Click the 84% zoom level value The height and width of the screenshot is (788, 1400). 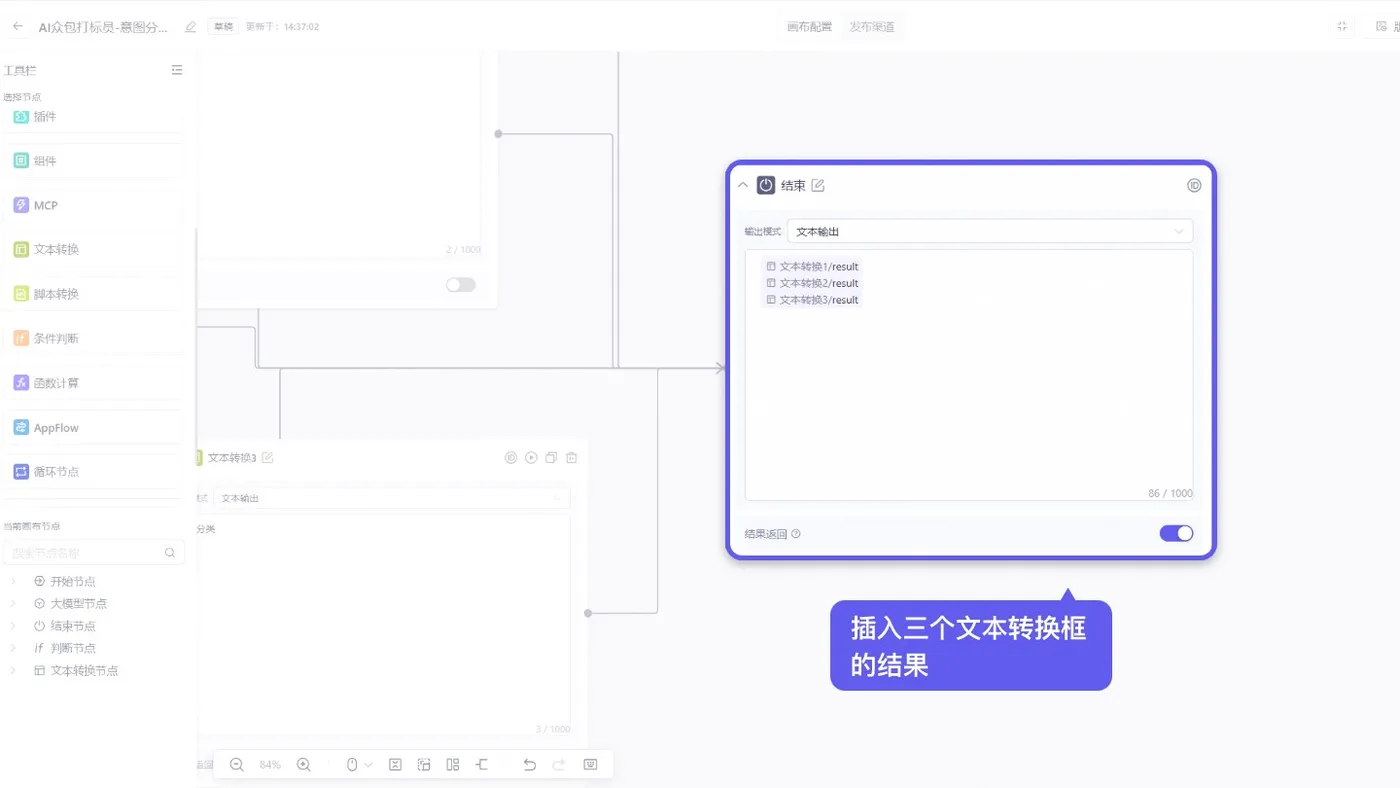[x=270, y=765]
